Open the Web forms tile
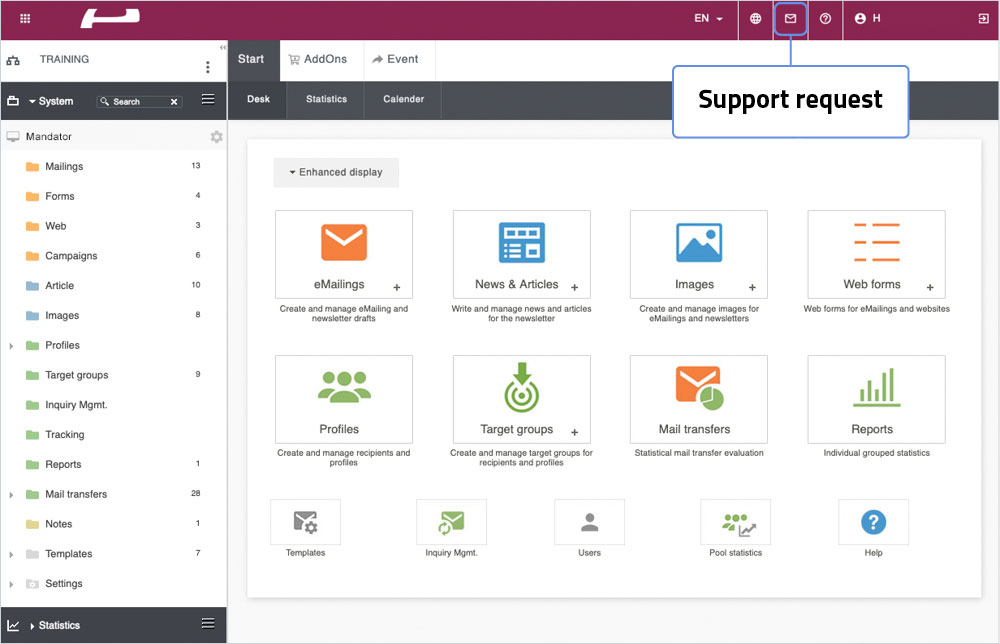 [876, 254]
